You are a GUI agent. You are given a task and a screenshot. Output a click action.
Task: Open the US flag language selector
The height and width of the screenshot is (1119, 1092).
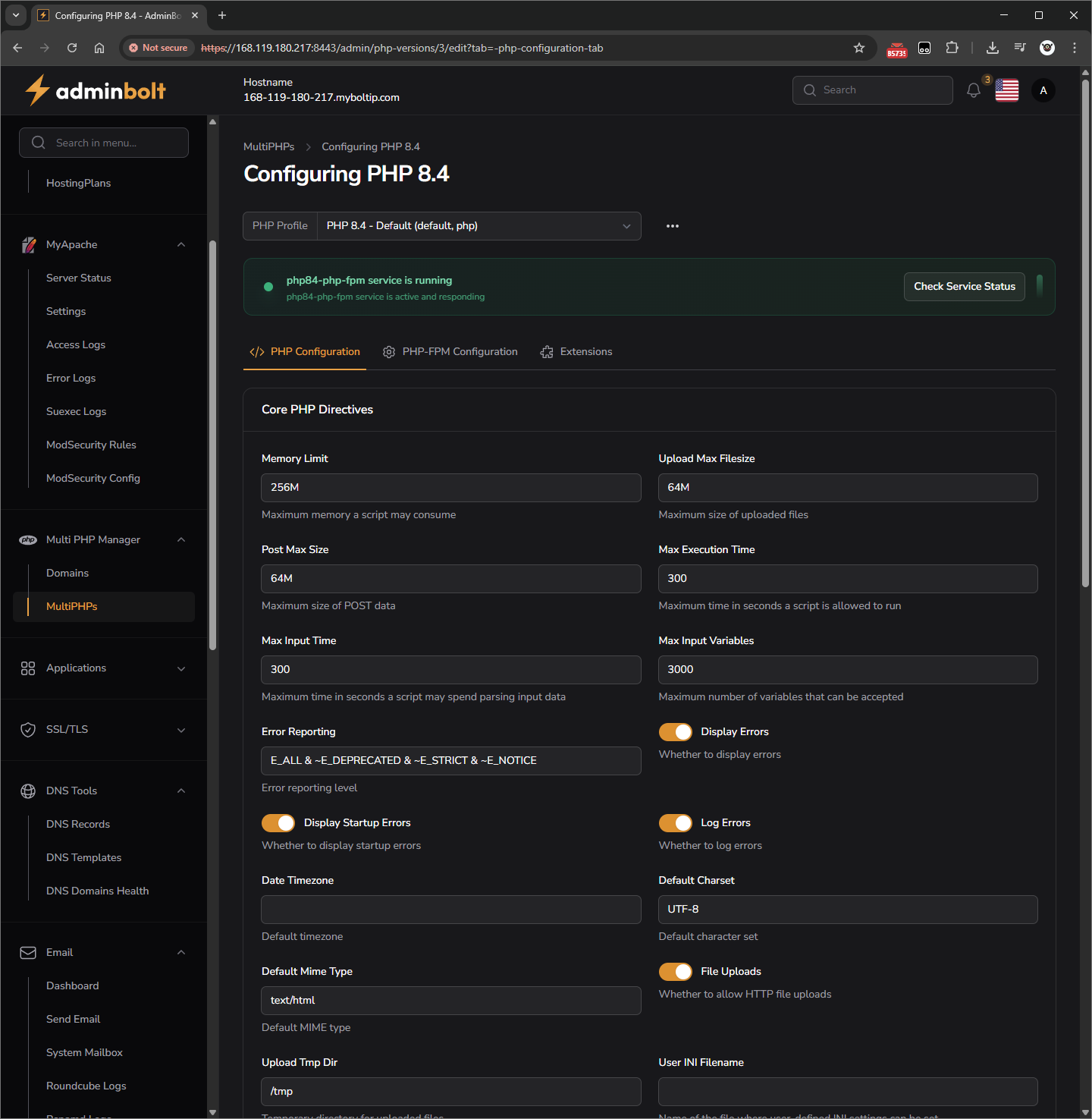pyautogui.click(x=1006, y=90)
